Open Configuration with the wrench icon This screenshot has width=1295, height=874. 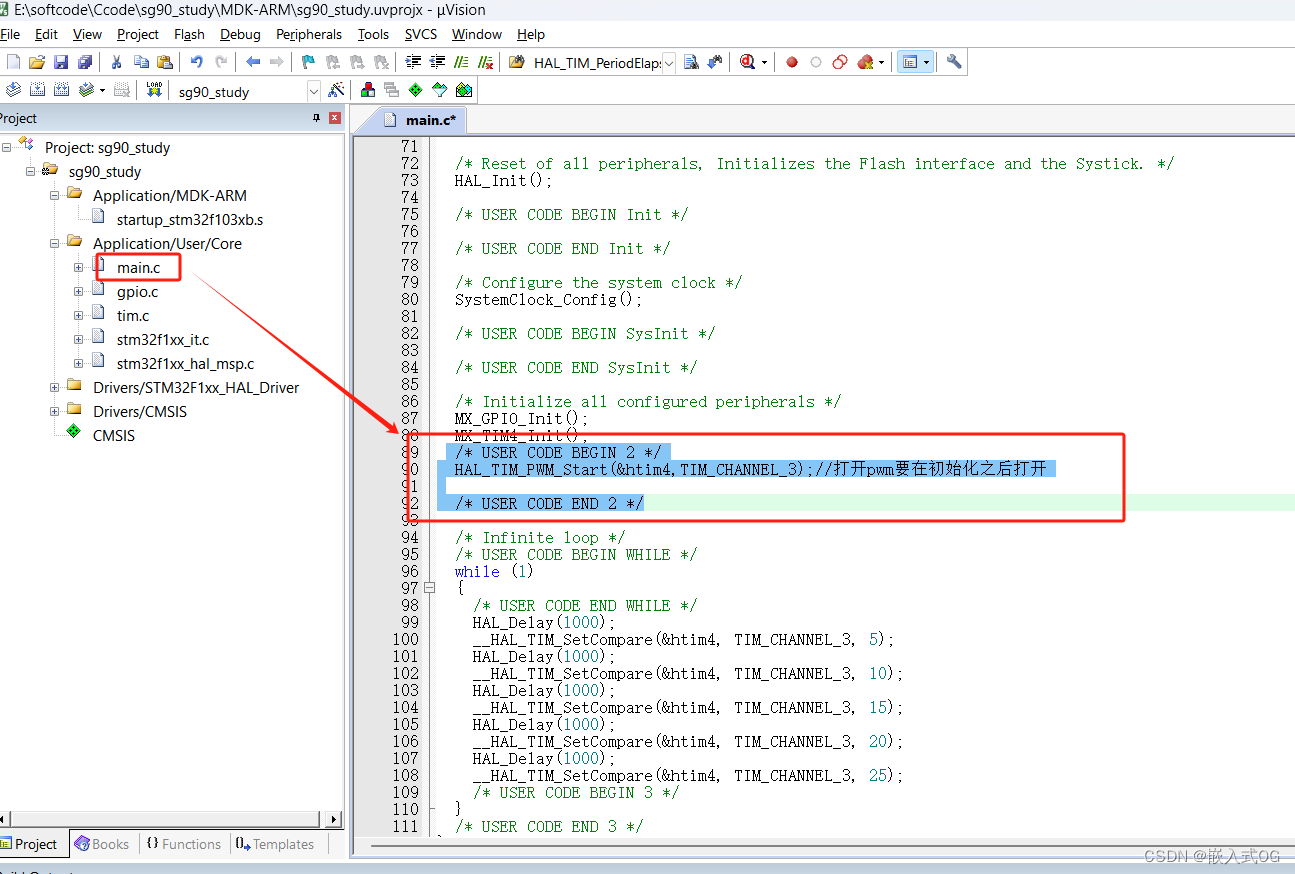[954, 62]
